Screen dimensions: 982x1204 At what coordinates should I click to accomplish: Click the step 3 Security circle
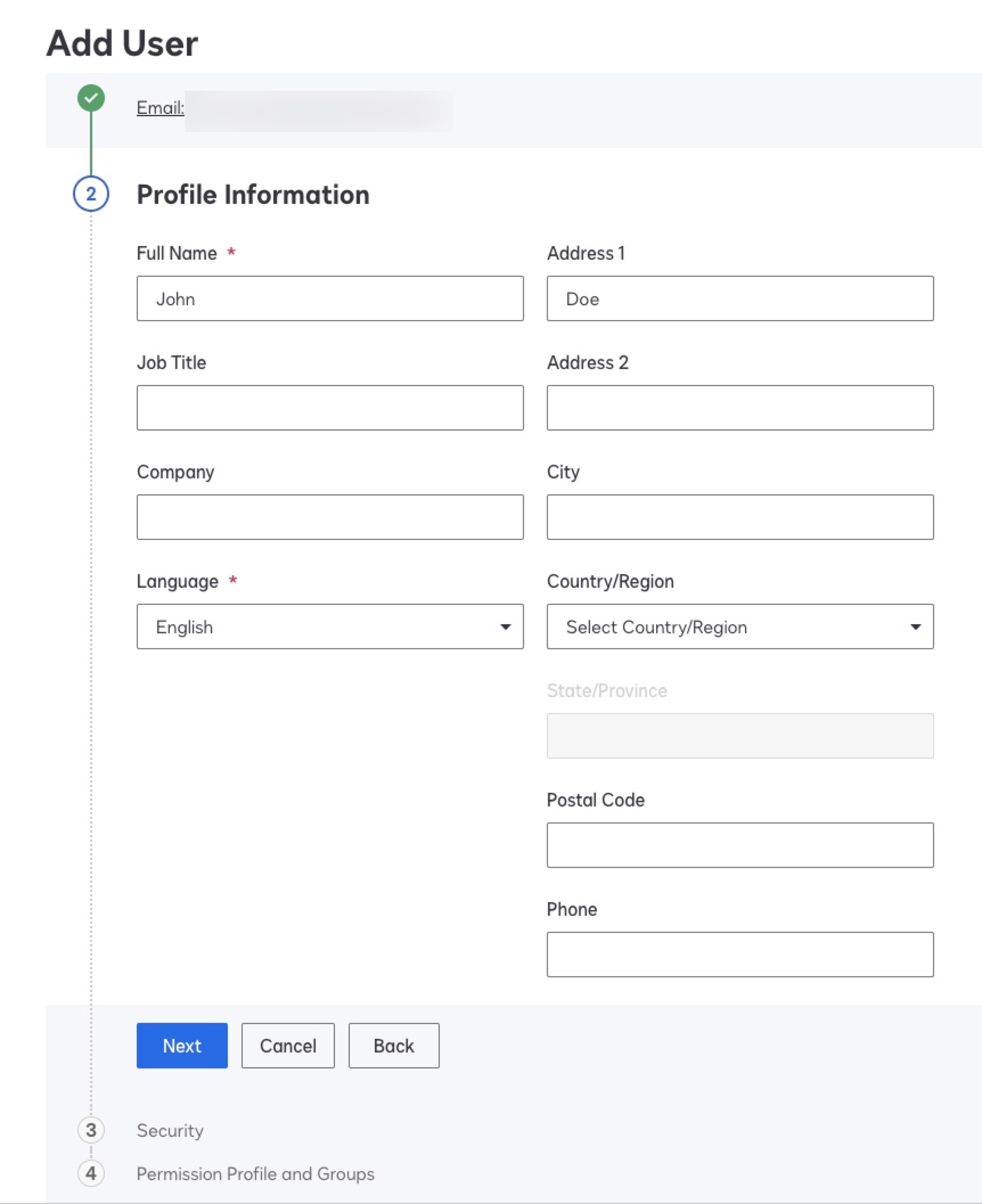91,1131
